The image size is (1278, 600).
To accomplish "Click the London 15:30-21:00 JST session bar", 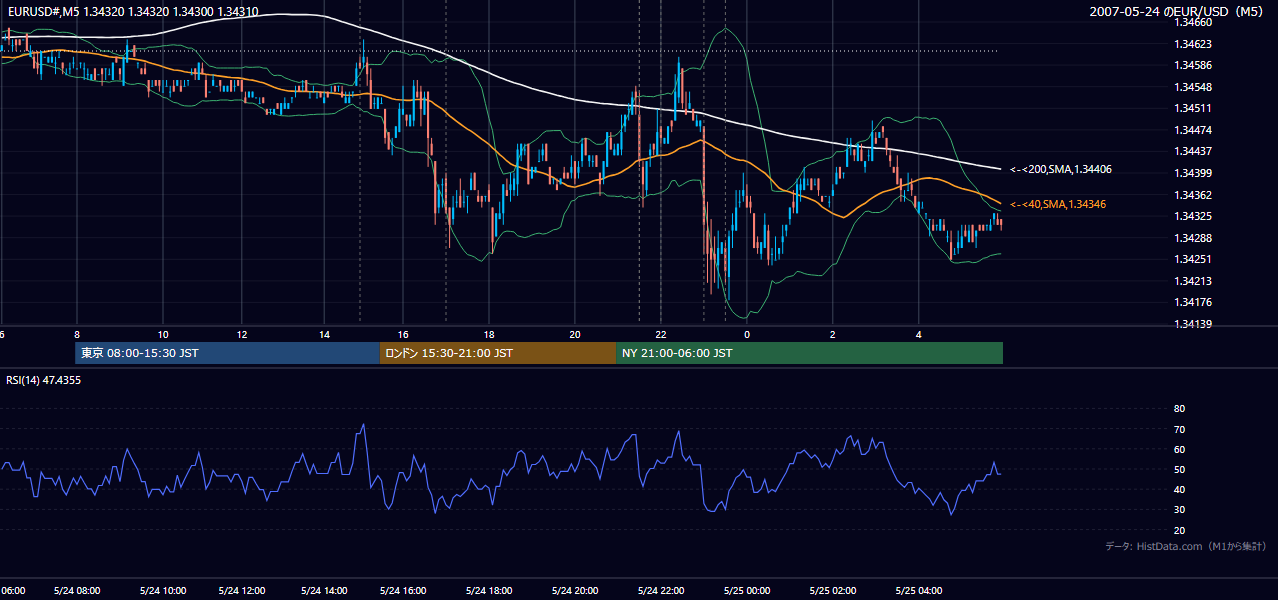I will [498, 353].
